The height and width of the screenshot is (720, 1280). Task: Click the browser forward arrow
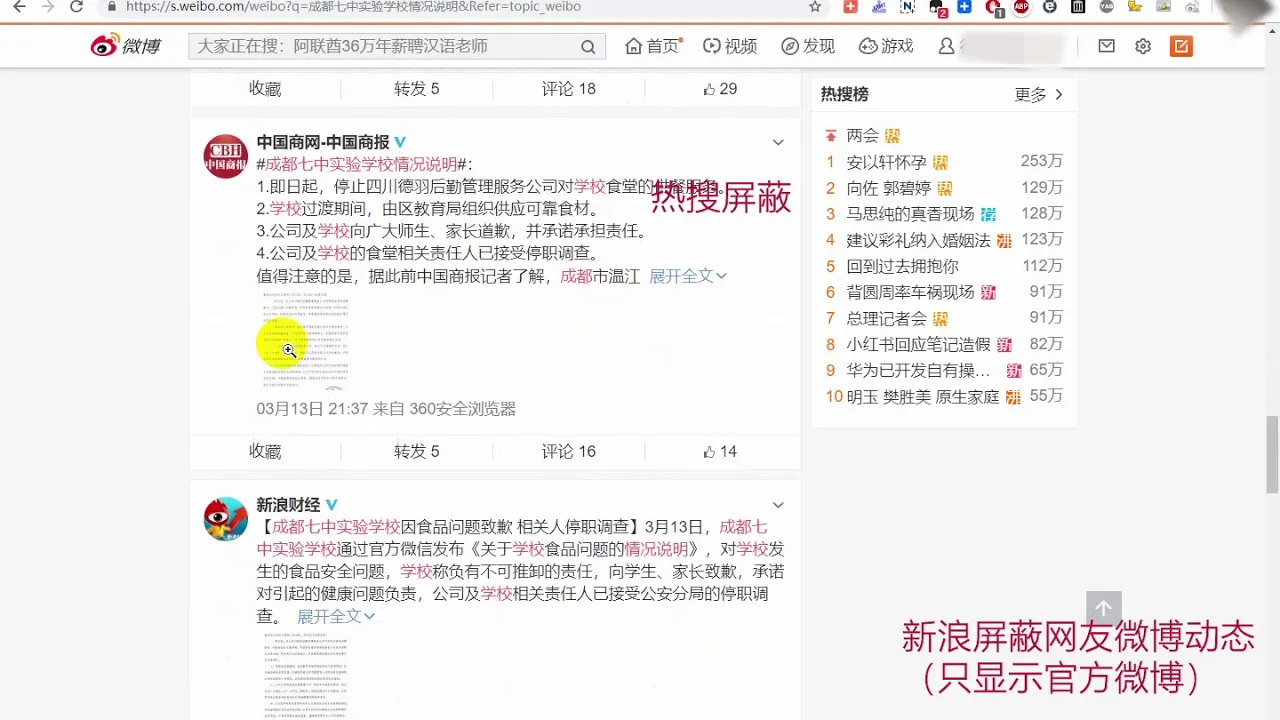[x=48, y=7]
